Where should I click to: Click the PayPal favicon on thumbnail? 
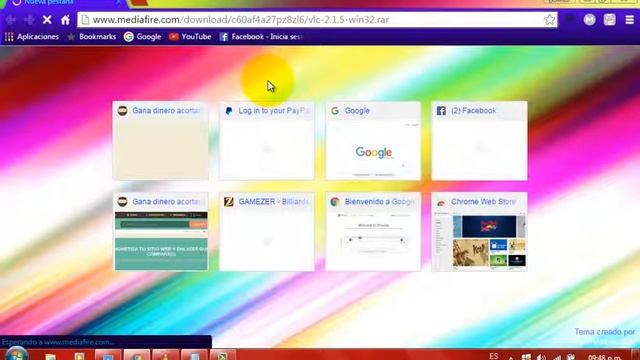click(229, 111)
